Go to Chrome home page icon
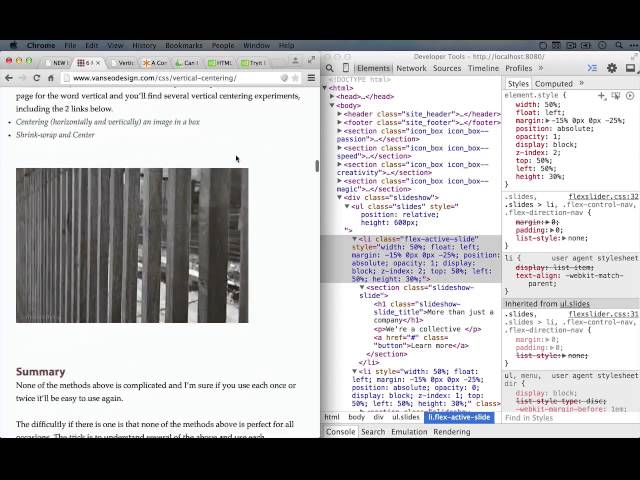 pos(51,78)
